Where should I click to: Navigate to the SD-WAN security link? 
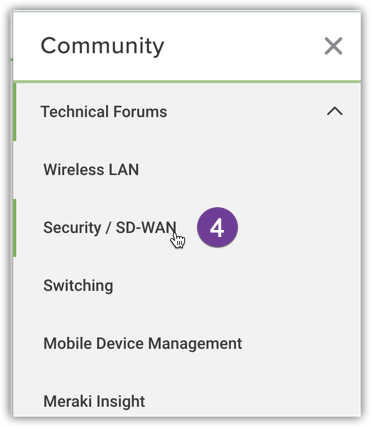click(x=110, y=228)
